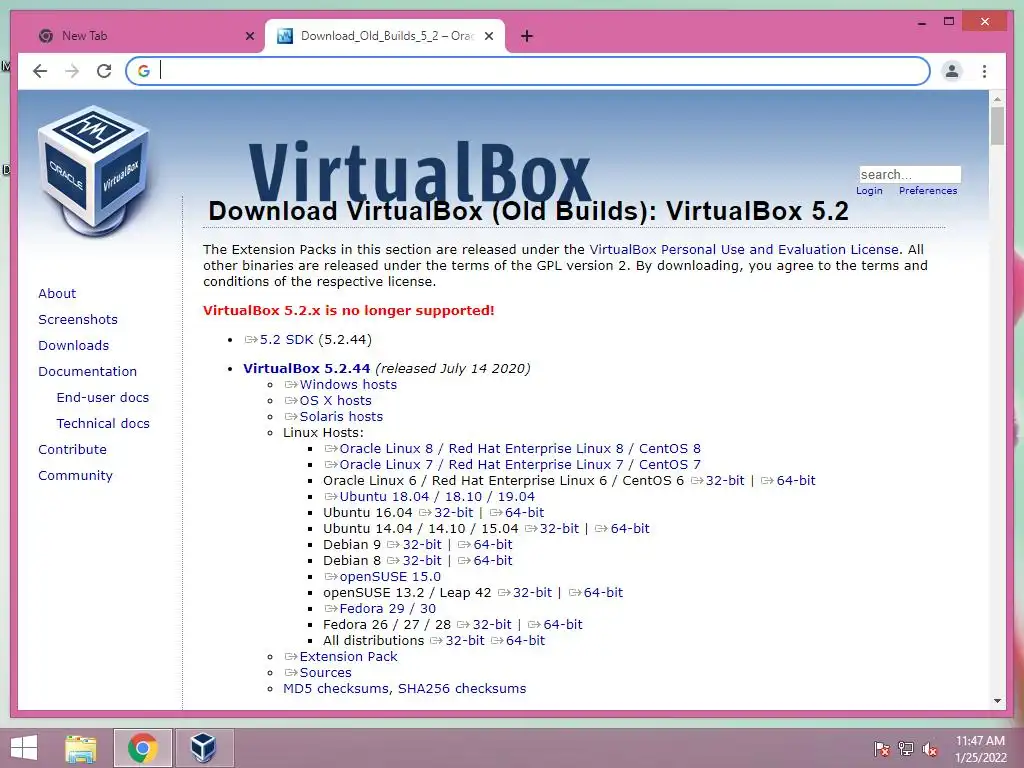Download Ubuntu 14.04 64-bit package

[622, 528]
